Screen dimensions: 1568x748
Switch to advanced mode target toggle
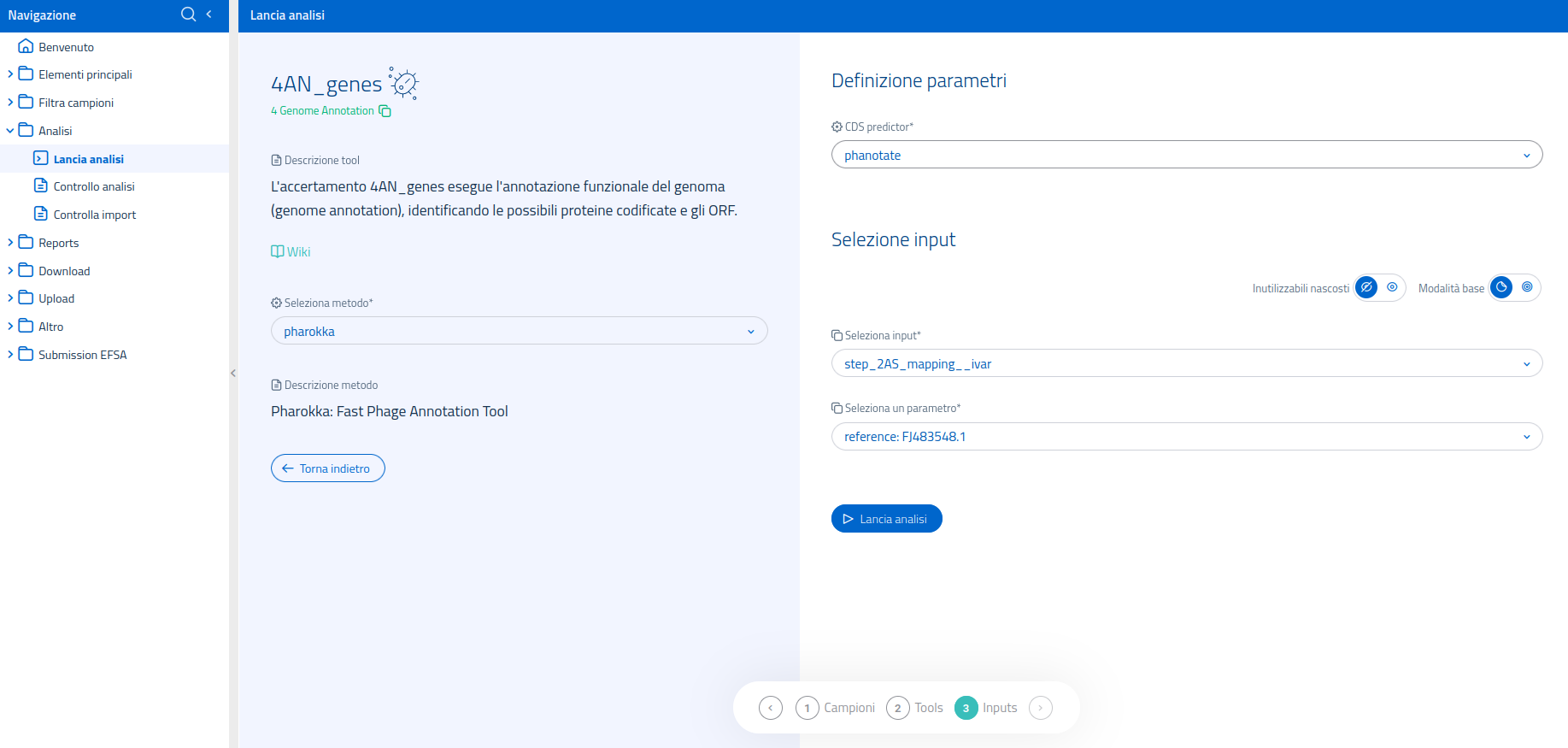coord(1527,288)
